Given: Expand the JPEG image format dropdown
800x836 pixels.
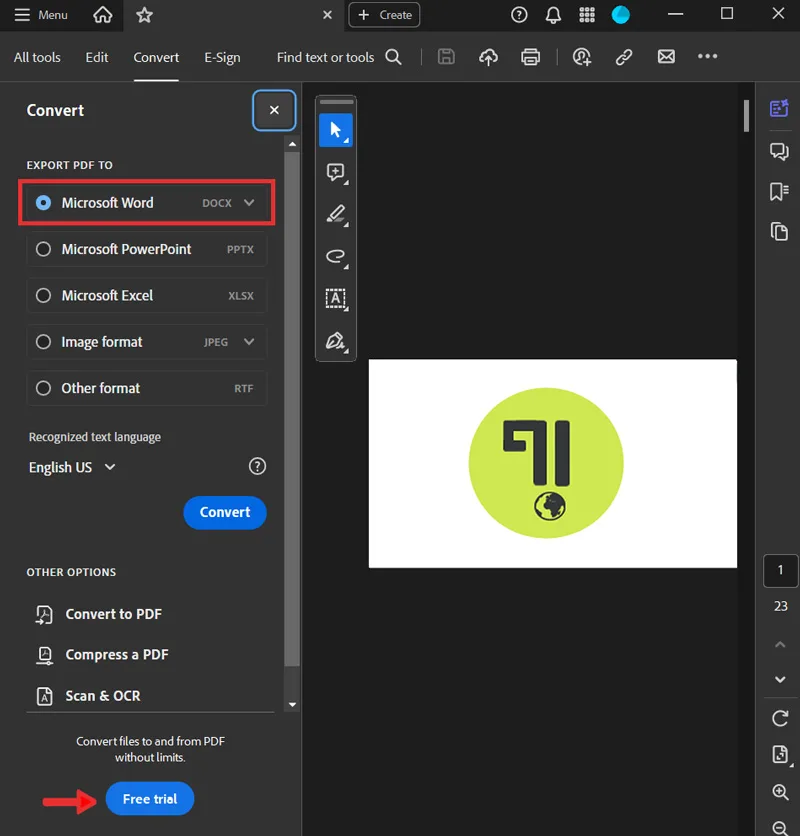Looking at the screenshot, I should (249, 342).
